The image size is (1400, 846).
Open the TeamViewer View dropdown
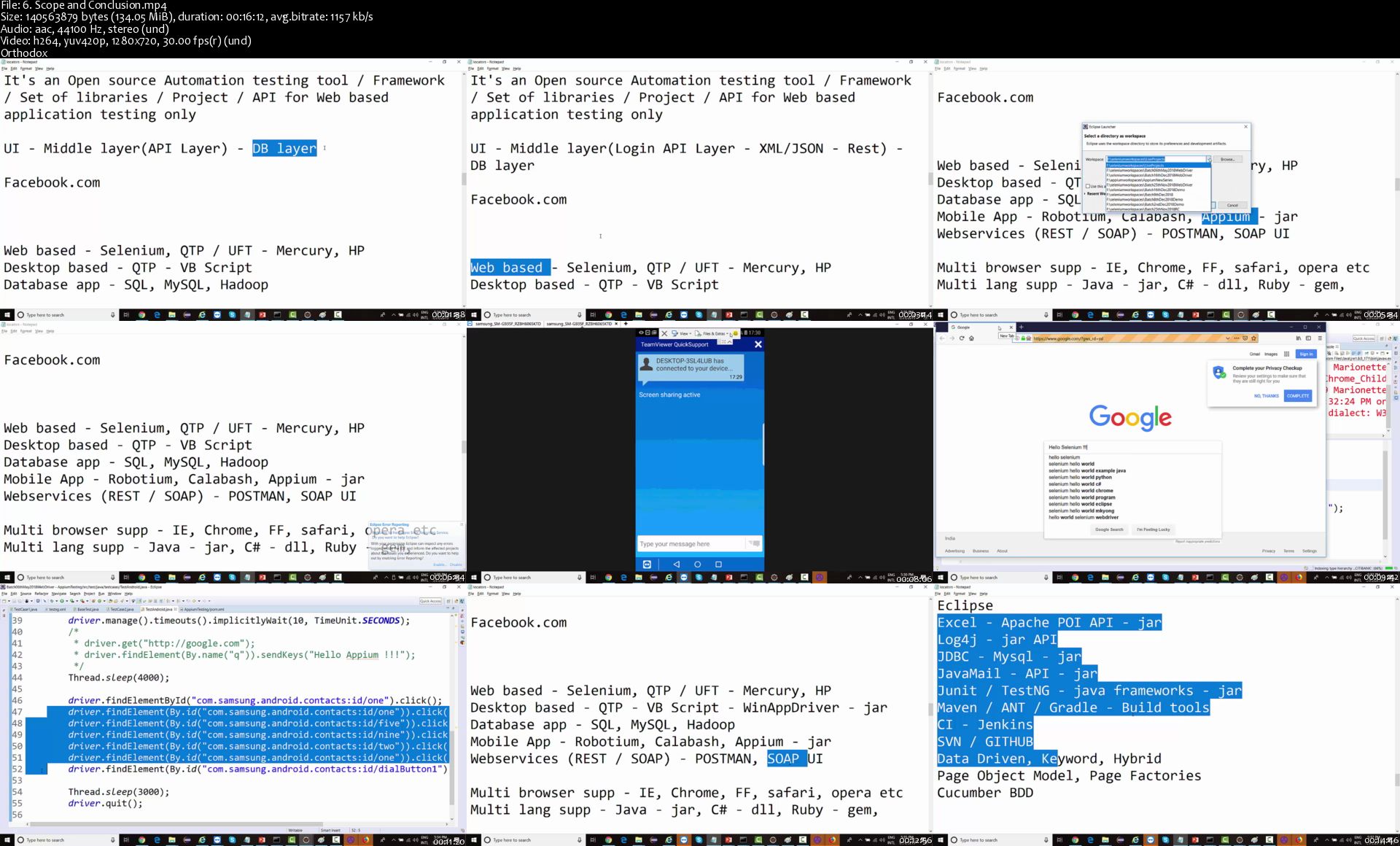(682, 333)
